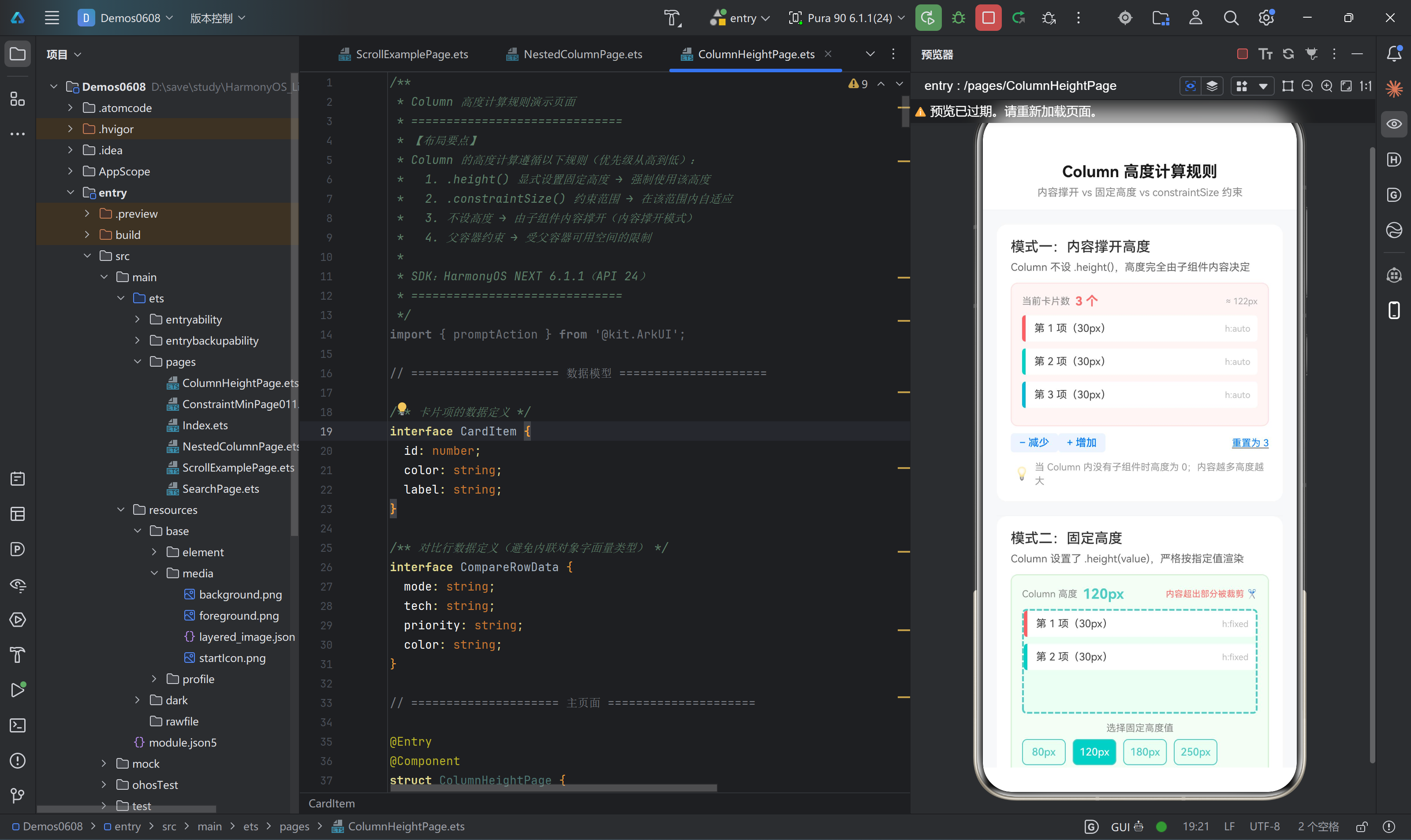Zoom in the preview
Image resolution: width=1411 pixels, height=840 pixels.
coord(1327,86)
